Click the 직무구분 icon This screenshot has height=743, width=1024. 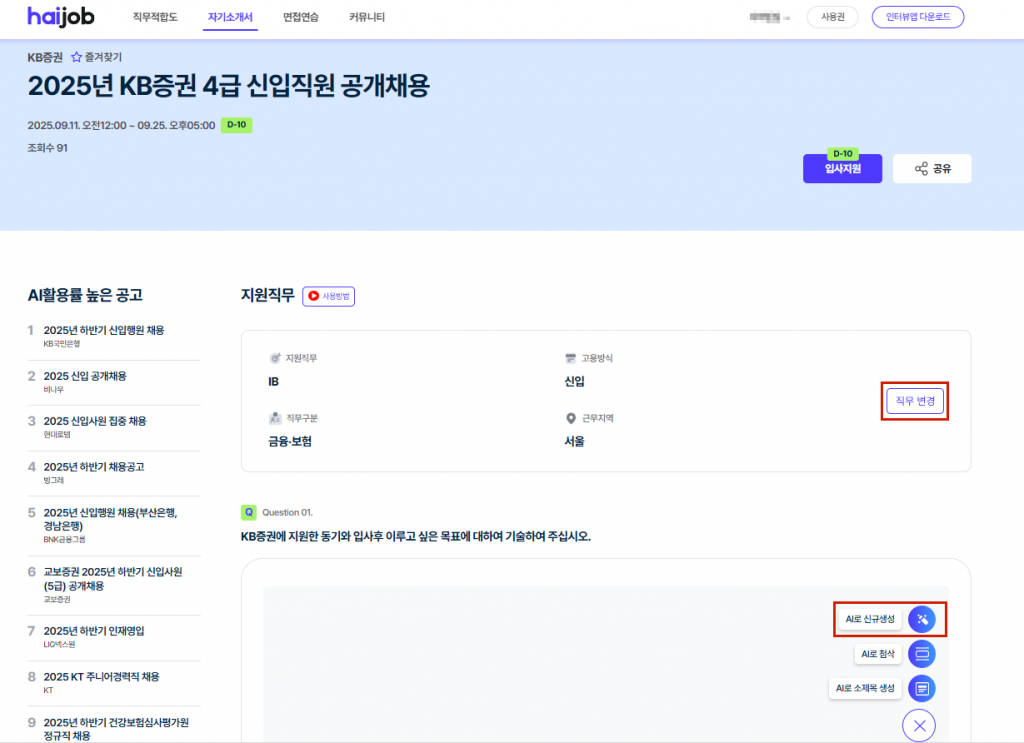275,418
